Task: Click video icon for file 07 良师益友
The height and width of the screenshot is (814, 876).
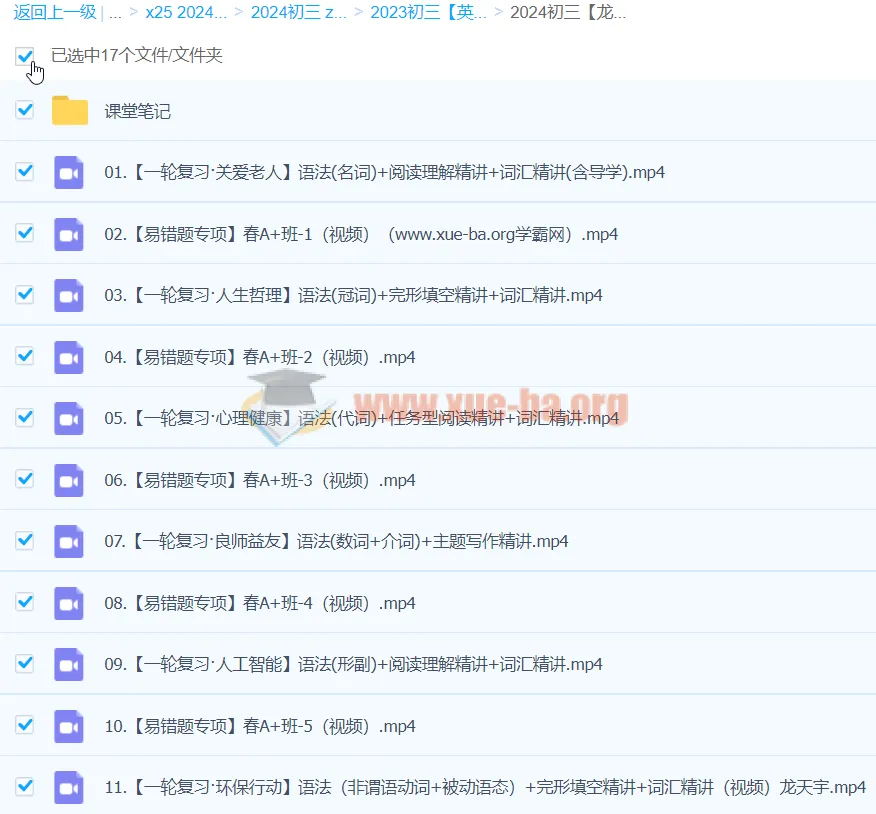Action: (x=69, y=541)
